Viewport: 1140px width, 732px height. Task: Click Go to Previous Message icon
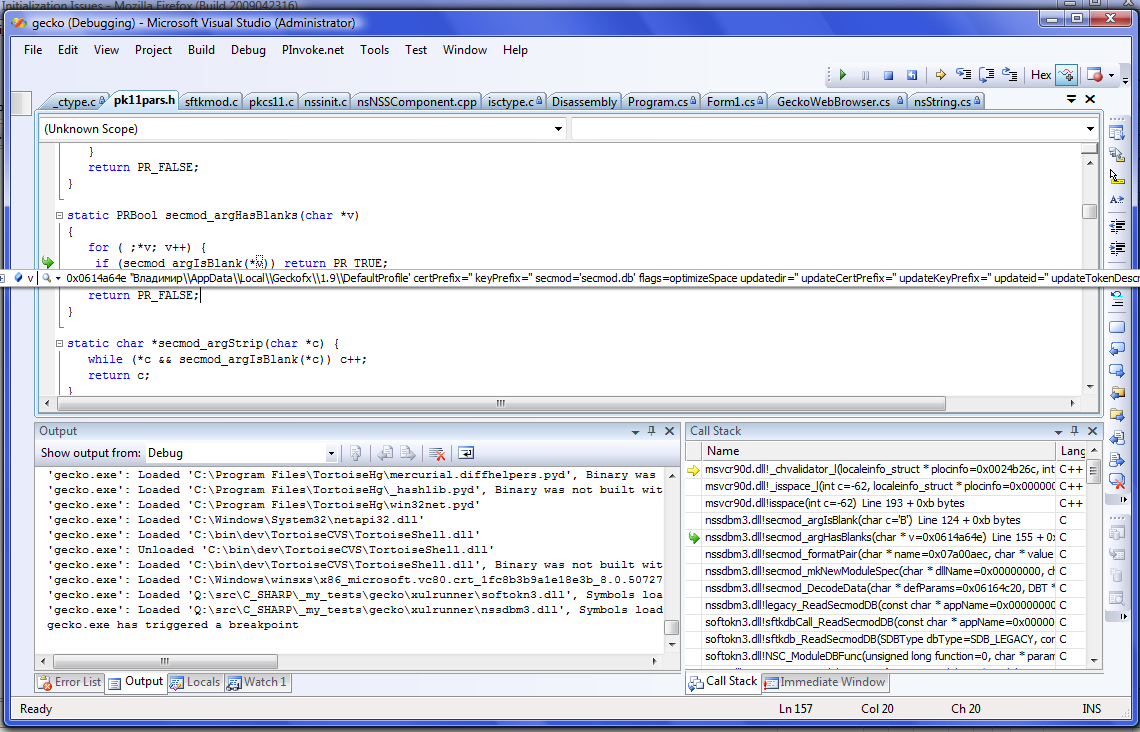click(x=385, y=454)
